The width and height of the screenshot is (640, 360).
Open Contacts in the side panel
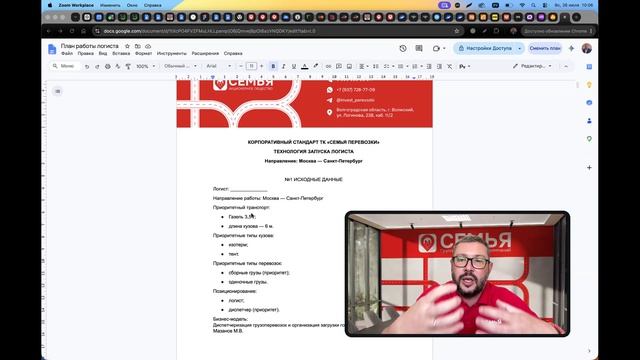(x=589, y=121)
